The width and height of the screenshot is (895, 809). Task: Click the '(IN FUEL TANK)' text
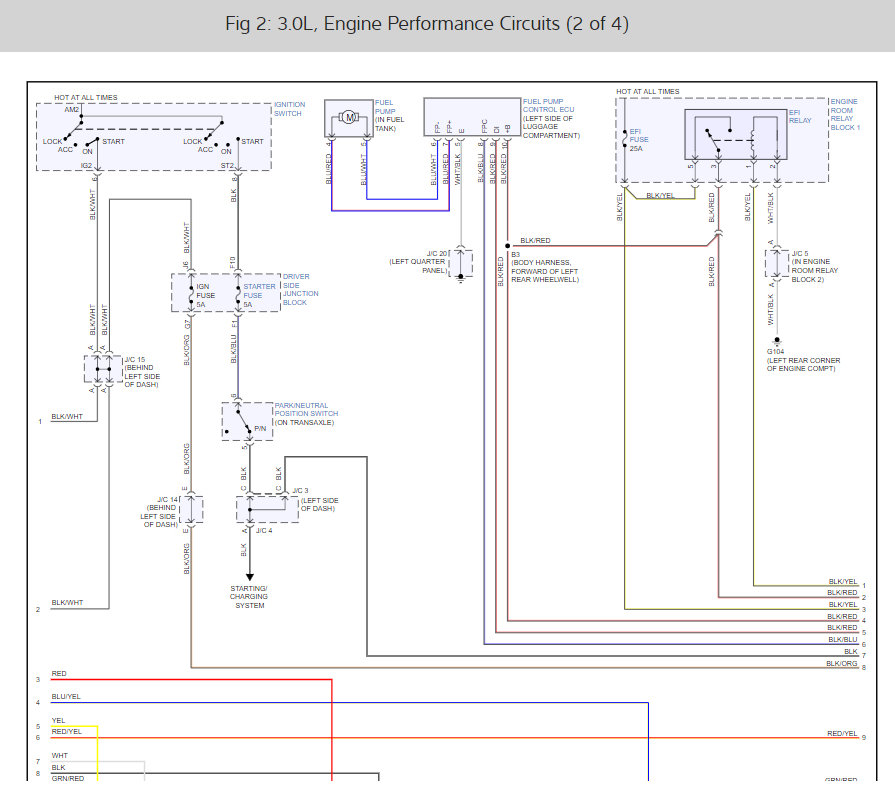[389, 124]
